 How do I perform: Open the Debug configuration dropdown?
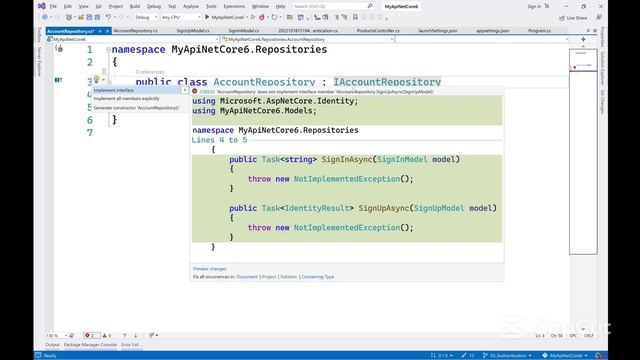146,17
